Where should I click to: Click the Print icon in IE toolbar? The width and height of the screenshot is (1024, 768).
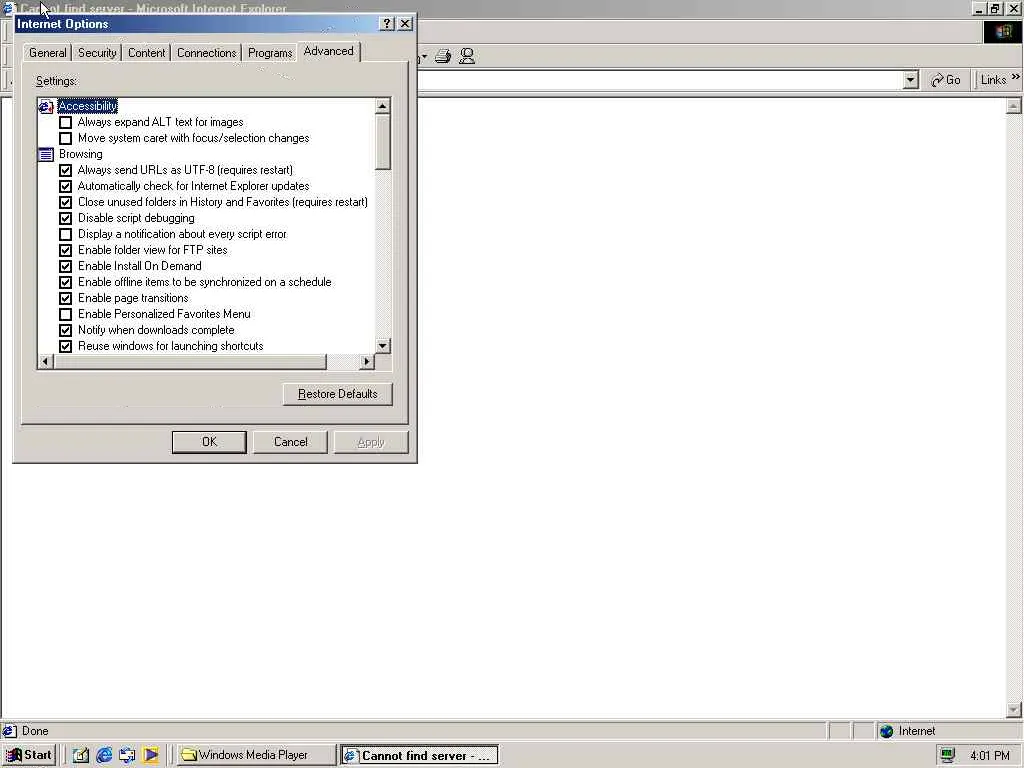[443, 56]
